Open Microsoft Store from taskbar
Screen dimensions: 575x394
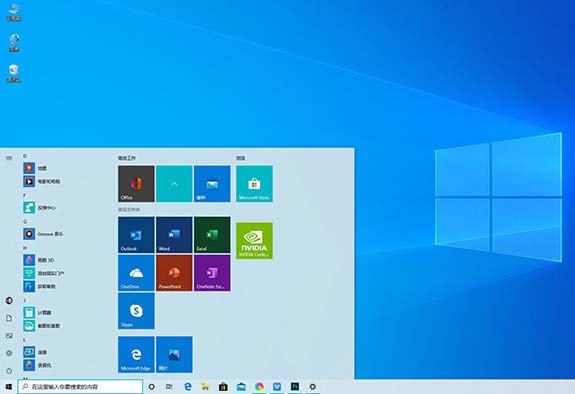tap(223, 387)
